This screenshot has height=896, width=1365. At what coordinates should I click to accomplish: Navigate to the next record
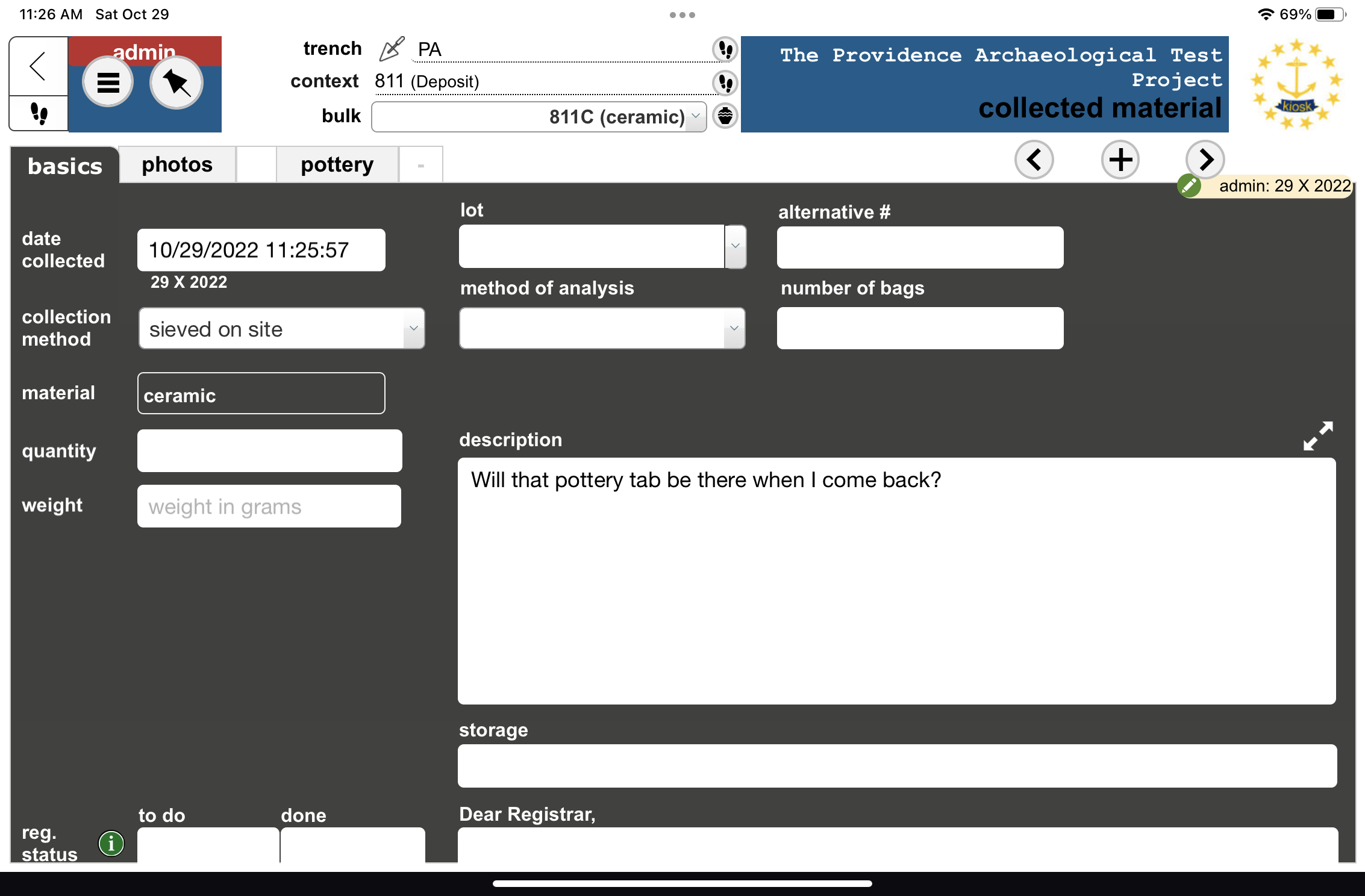(x=1205, y=160)
